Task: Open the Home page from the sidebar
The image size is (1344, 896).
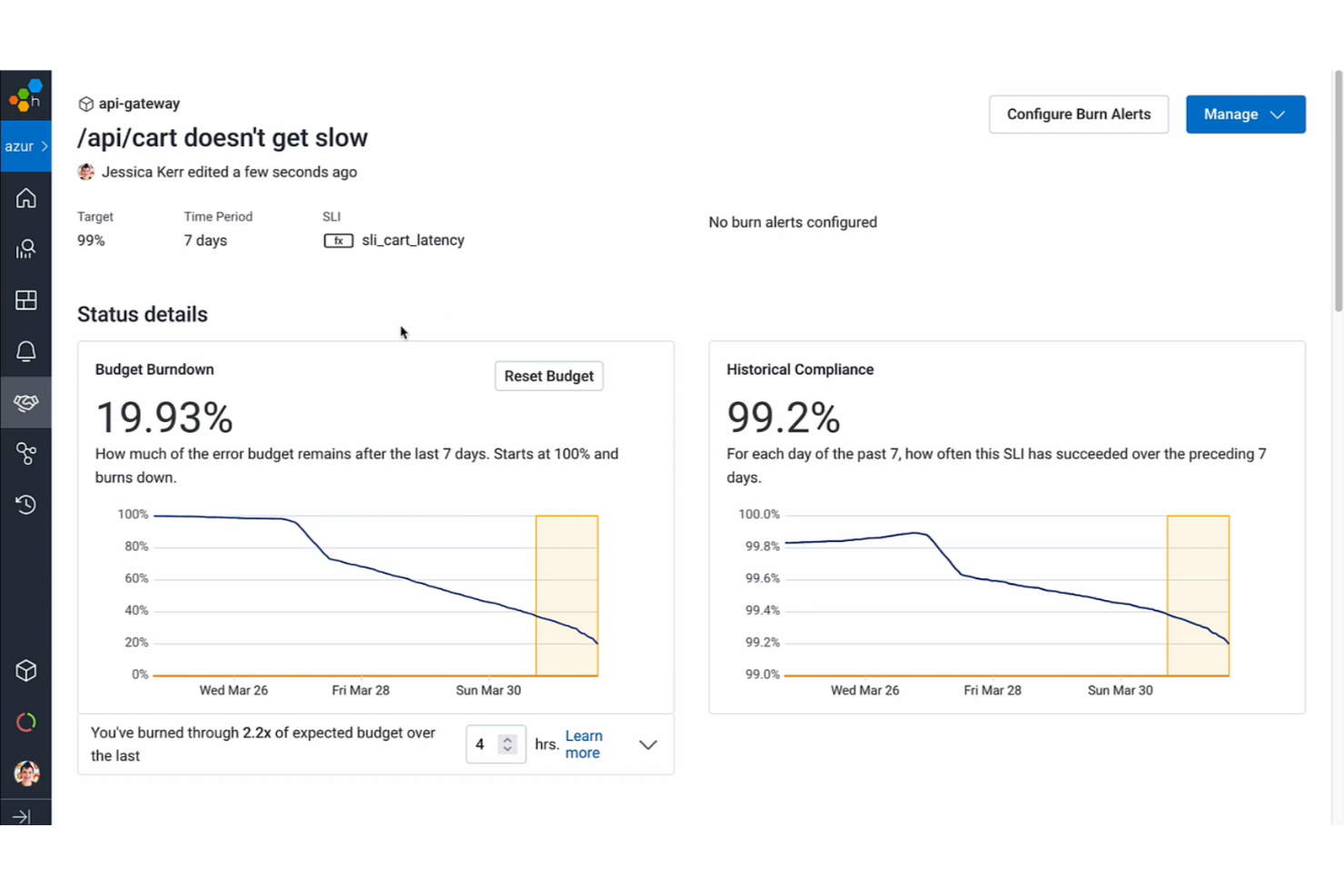Action: coord(25,198)
